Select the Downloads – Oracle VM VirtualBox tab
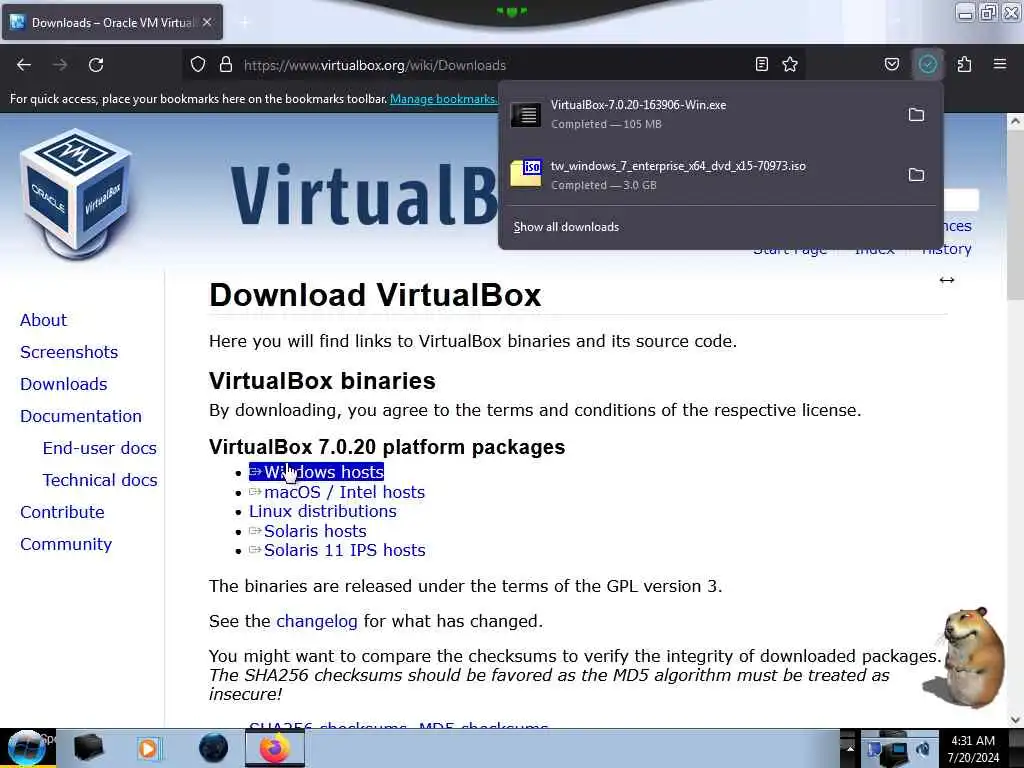This screenshot has width=1024, height=768. [x=112, y=22]
